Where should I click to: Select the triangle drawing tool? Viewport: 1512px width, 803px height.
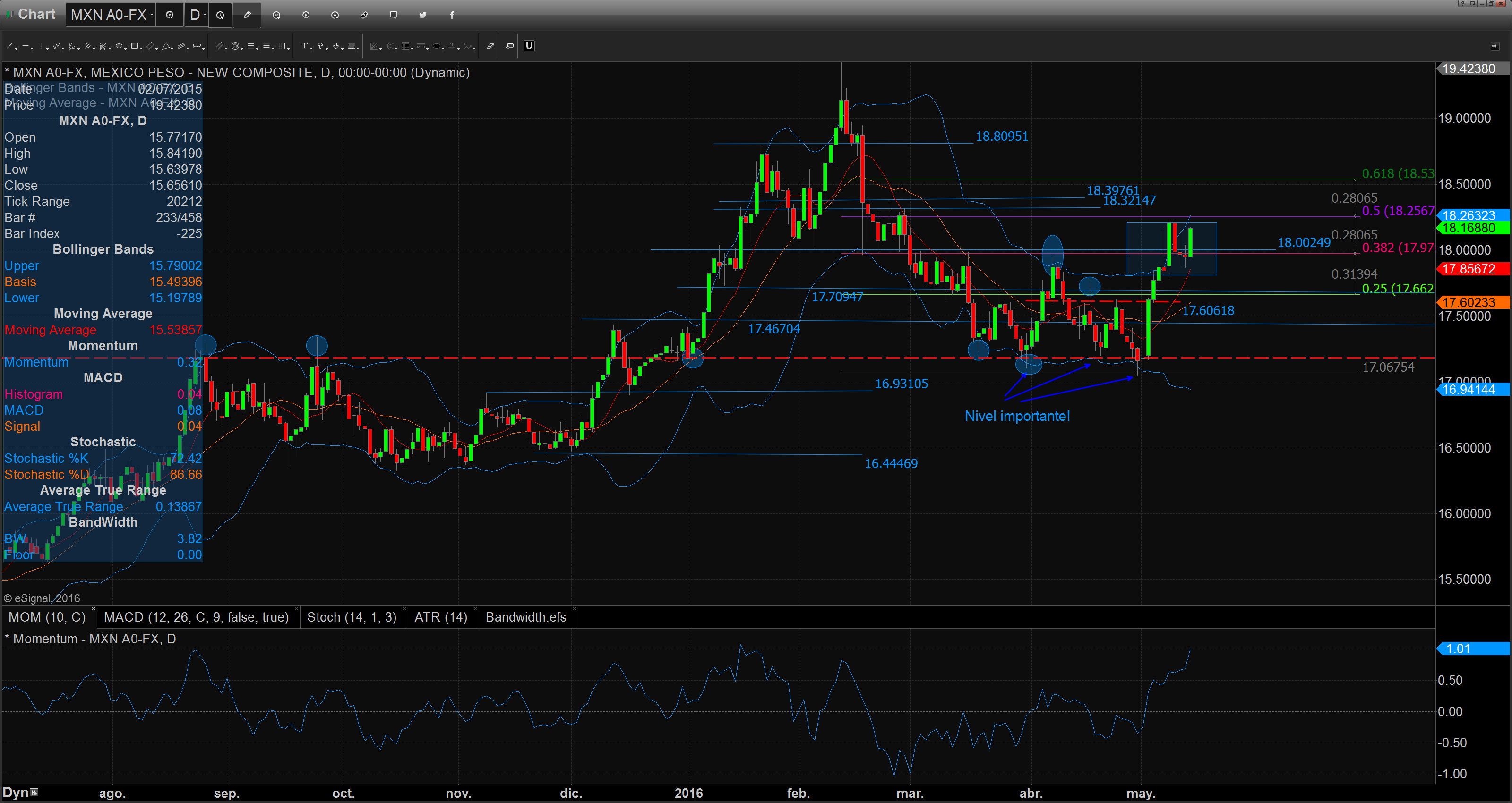(165, 46)
